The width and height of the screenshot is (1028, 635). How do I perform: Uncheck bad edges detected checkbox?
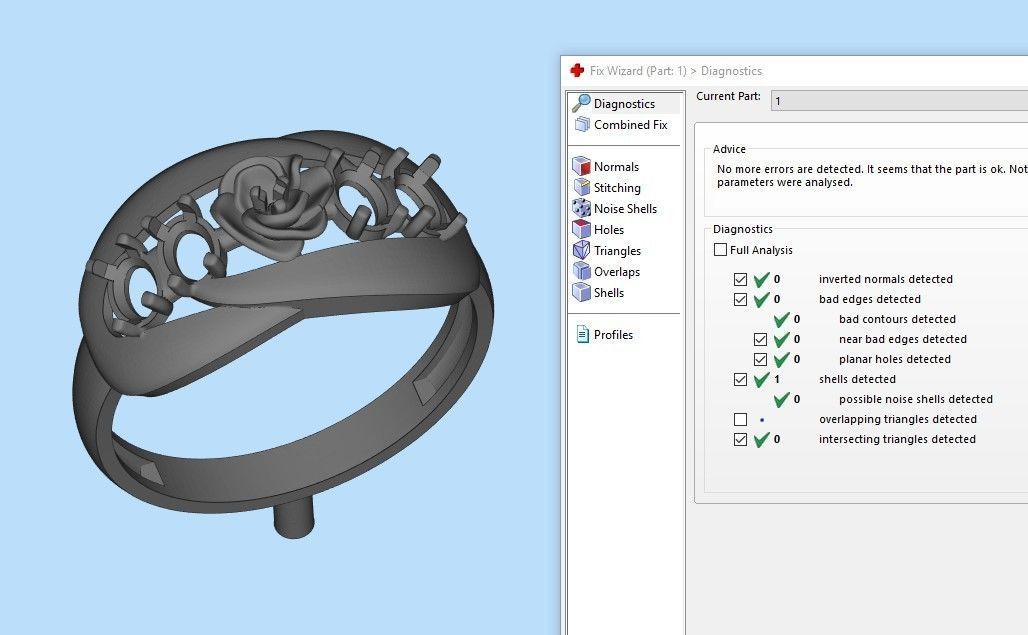coord(740,299)
